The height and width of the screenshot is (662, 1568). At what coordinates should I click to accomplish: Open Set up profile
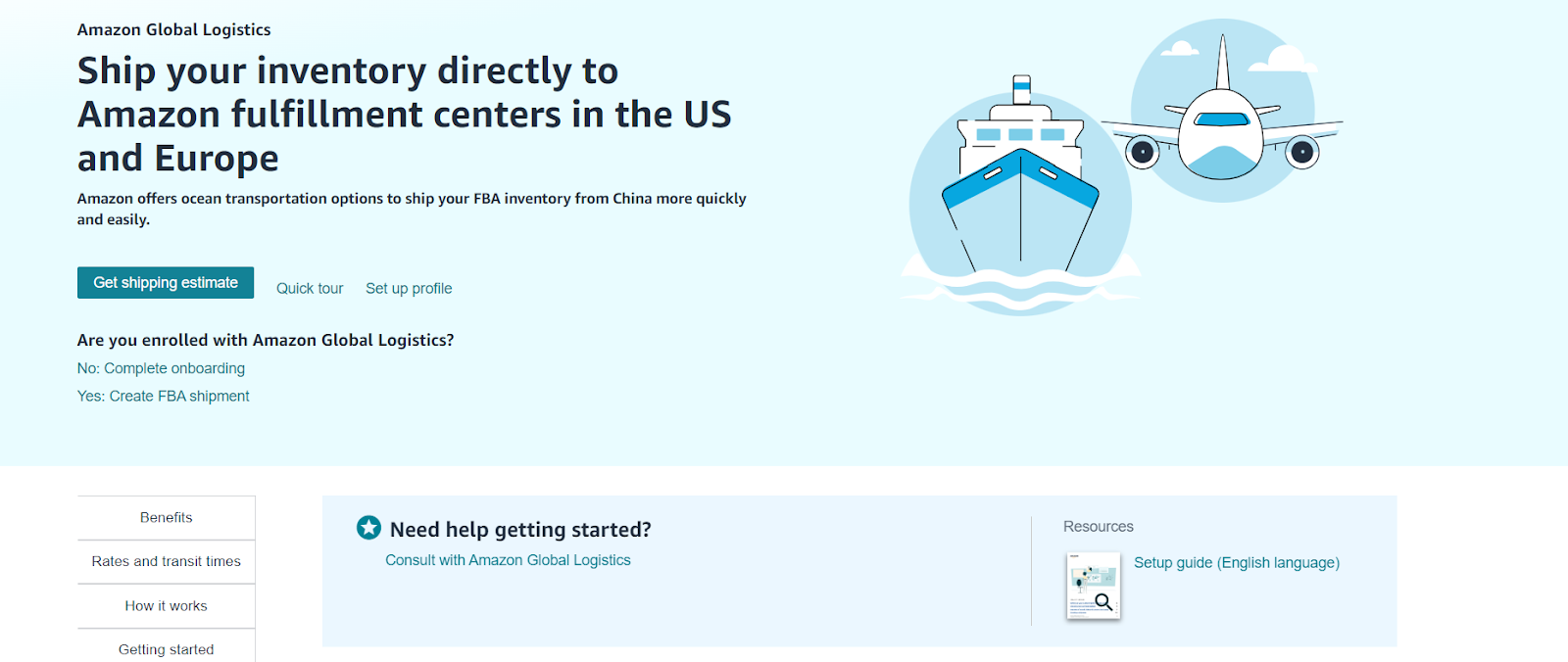click(409, 288)
